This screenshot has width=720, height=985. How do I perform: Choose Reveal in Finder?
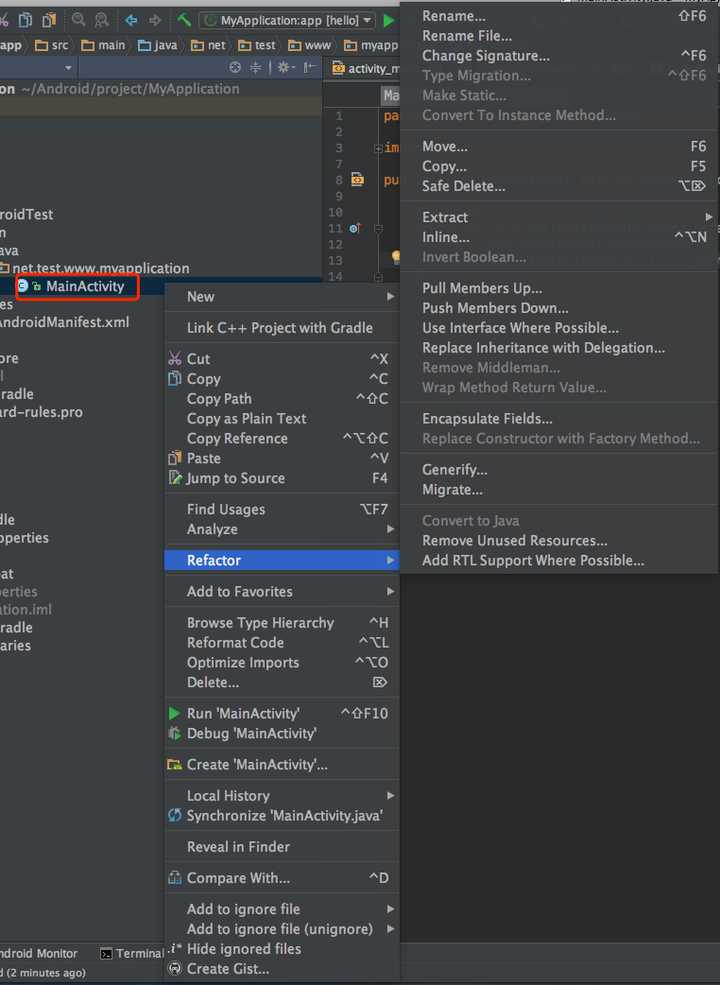coord(281,847)
